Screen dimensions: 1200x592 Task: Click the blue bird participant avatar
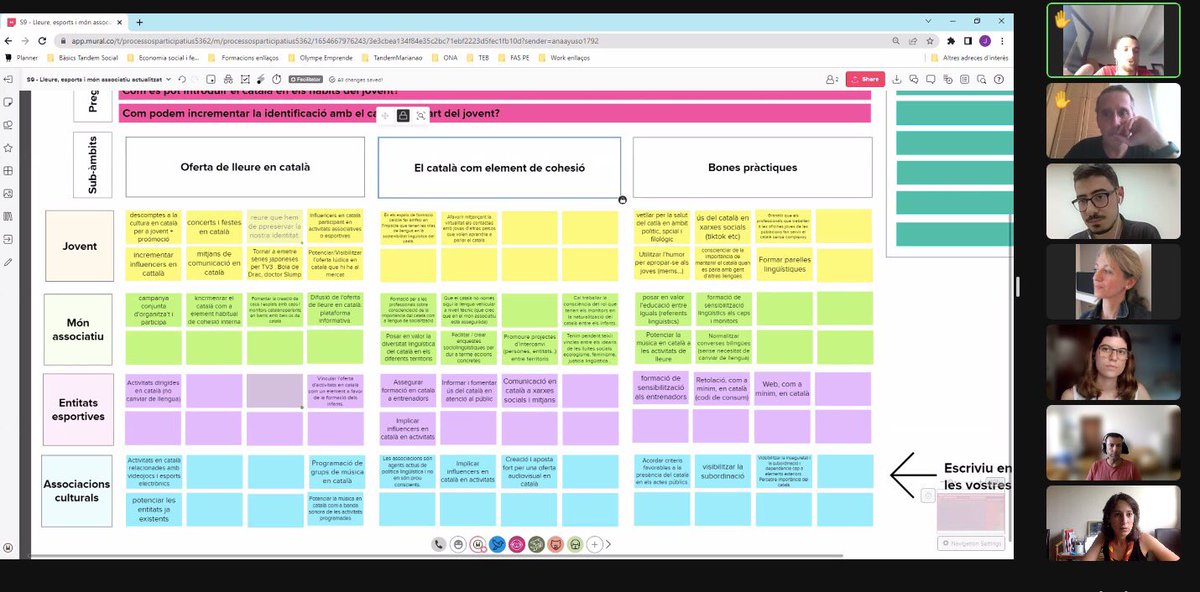pyautogui.click(x=497, y=545)
